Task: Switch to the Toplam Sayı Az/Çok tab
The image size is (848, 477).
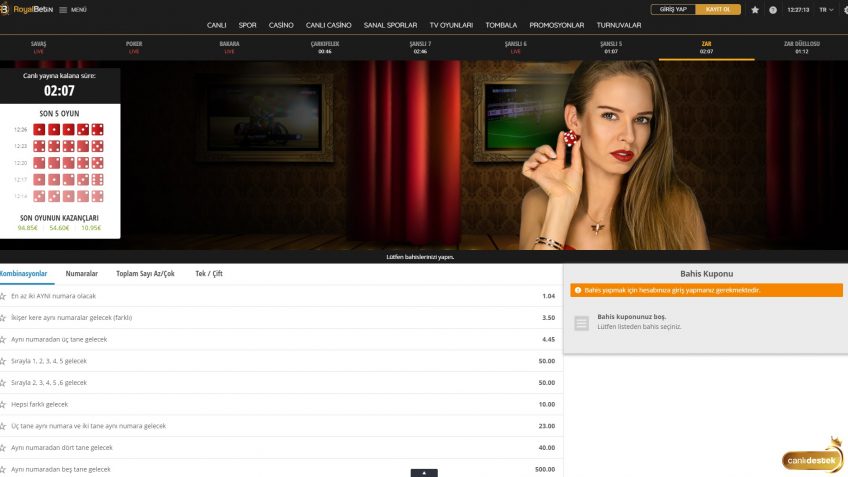Action: (x=145, y=274)
